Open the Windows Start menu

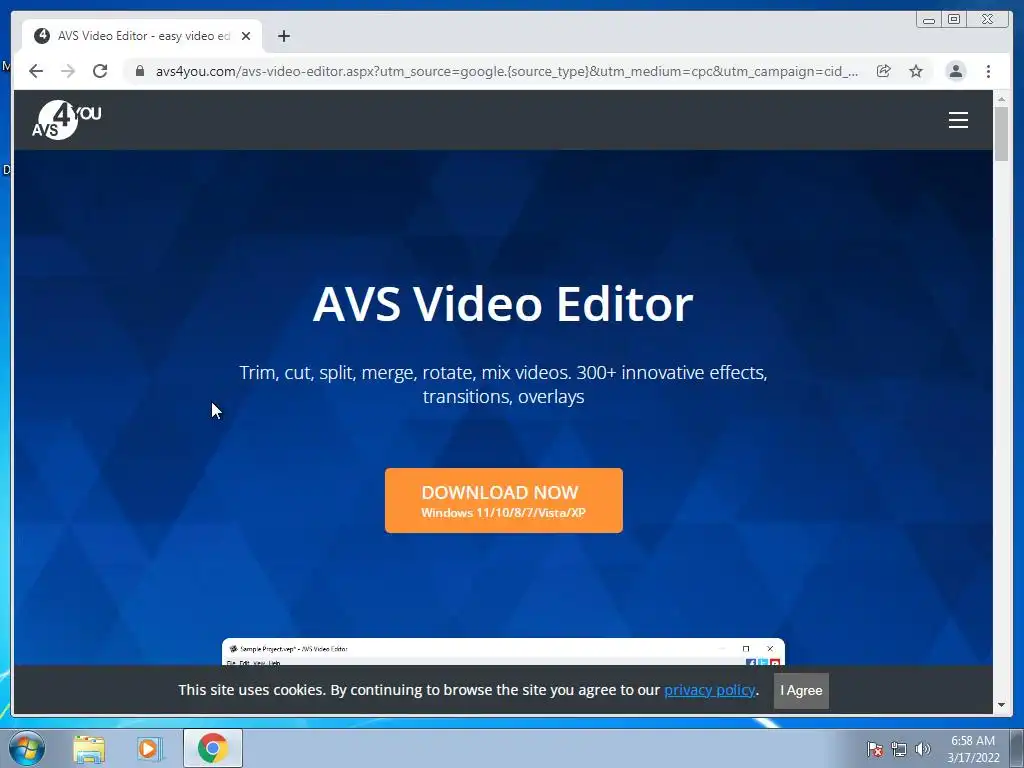coord(27,748)
